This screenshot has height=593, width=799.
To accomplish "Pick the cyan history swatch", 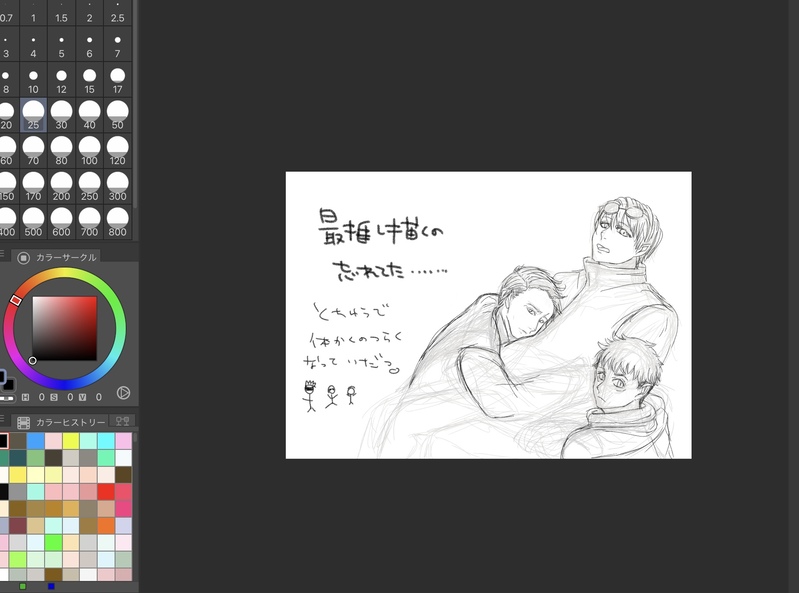I will pyautogui.click(x=106, y=441).
